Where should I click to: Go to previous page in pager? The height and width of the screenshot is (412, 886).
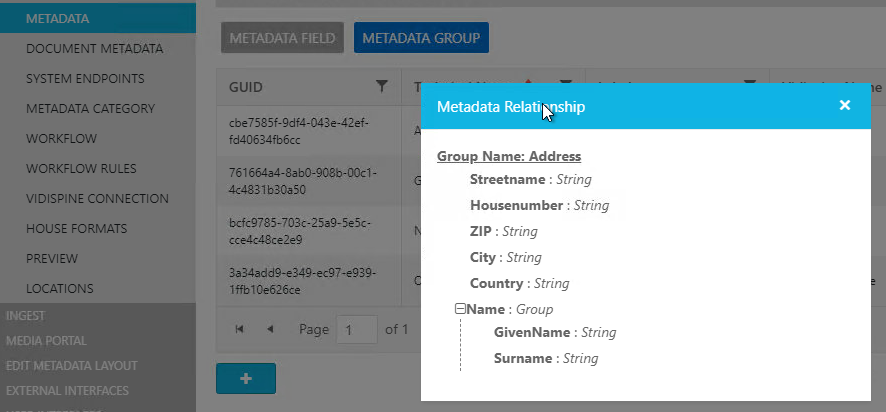pyautogui.click(x=270, y=329)
